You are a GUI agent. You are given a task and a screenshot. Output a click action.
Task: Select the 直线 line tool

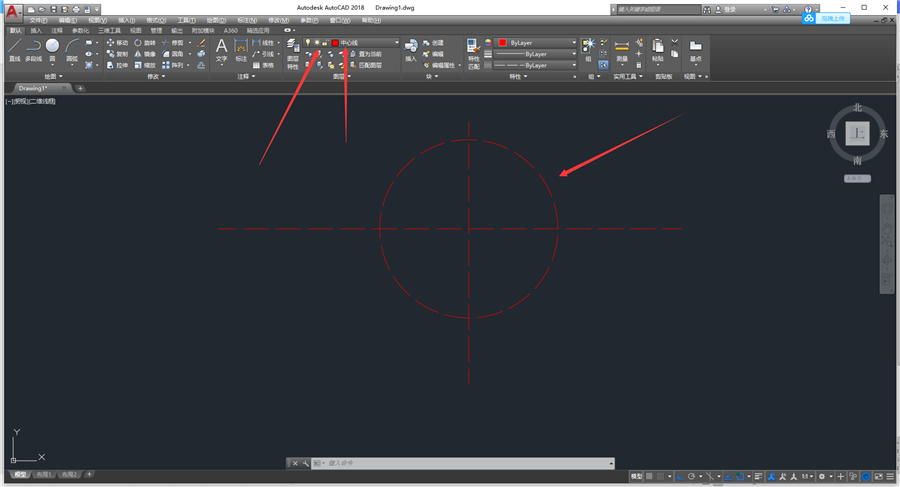(x=15, y=50)
